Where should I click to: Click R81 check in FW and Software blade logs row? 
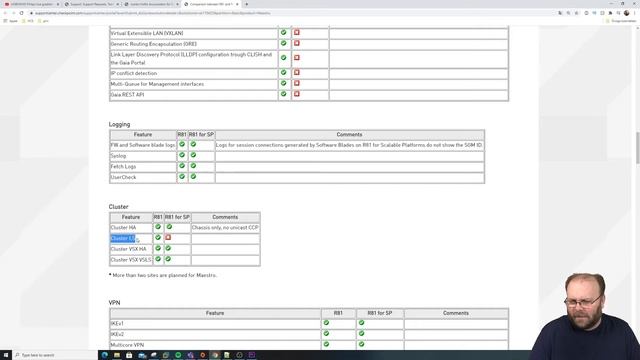[x=182, y=144]
